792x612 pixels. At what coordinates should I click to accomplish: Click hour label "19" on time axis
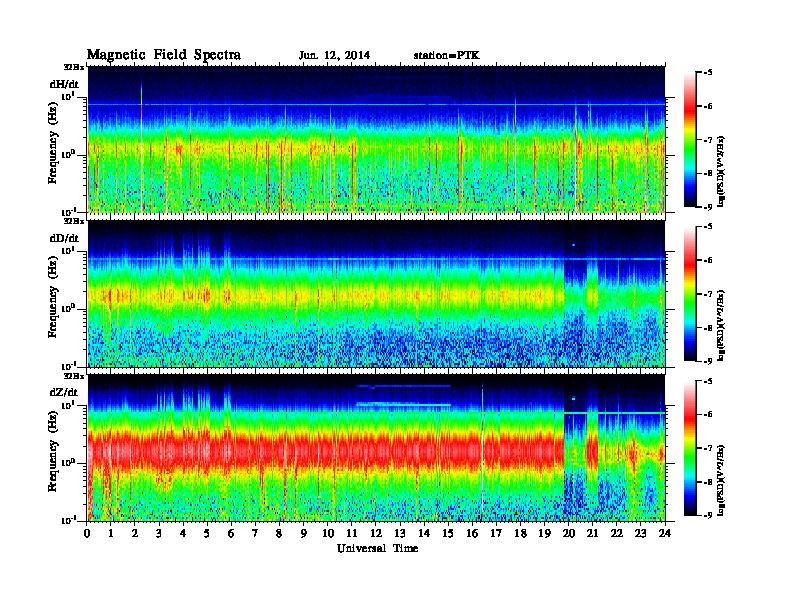point(544,533)
